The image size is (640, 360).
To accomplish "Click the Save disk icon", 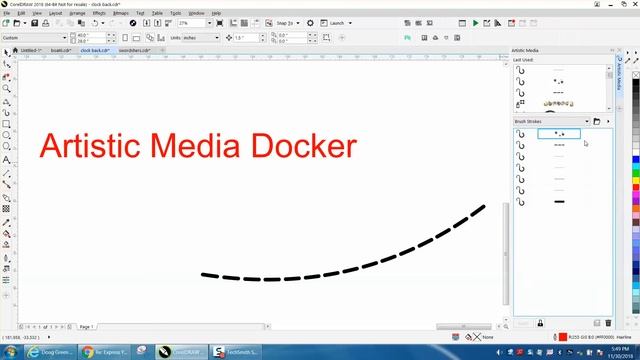I will pyautogui.click(x=35, y=23).
